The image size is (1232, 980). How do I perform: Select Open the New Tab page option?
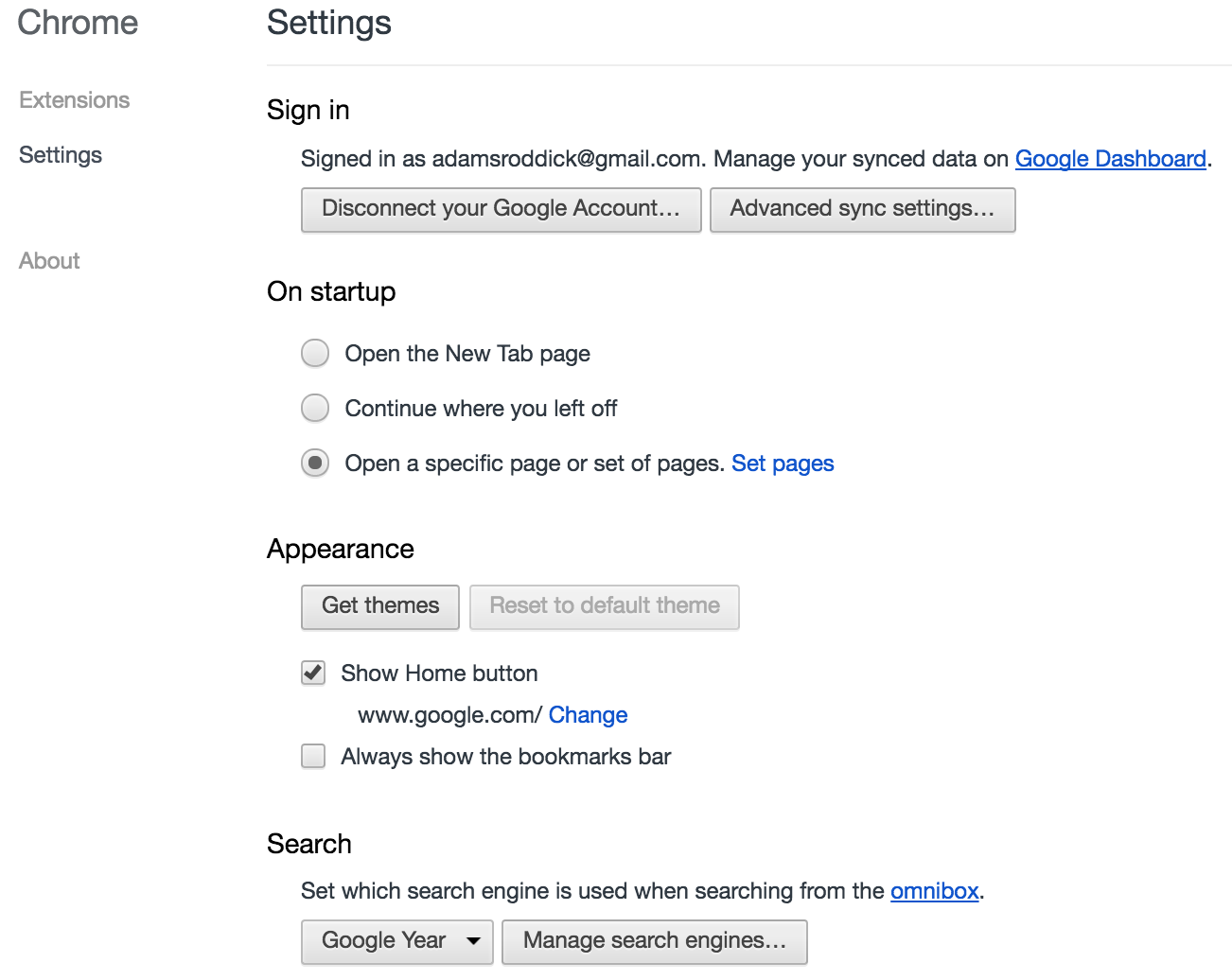tap(315, 354)
